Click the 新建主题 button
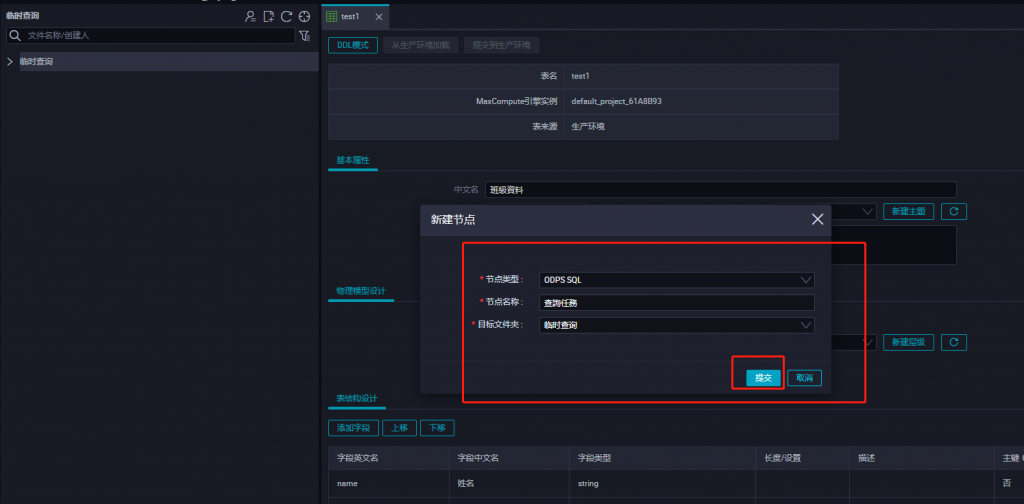 908,212
